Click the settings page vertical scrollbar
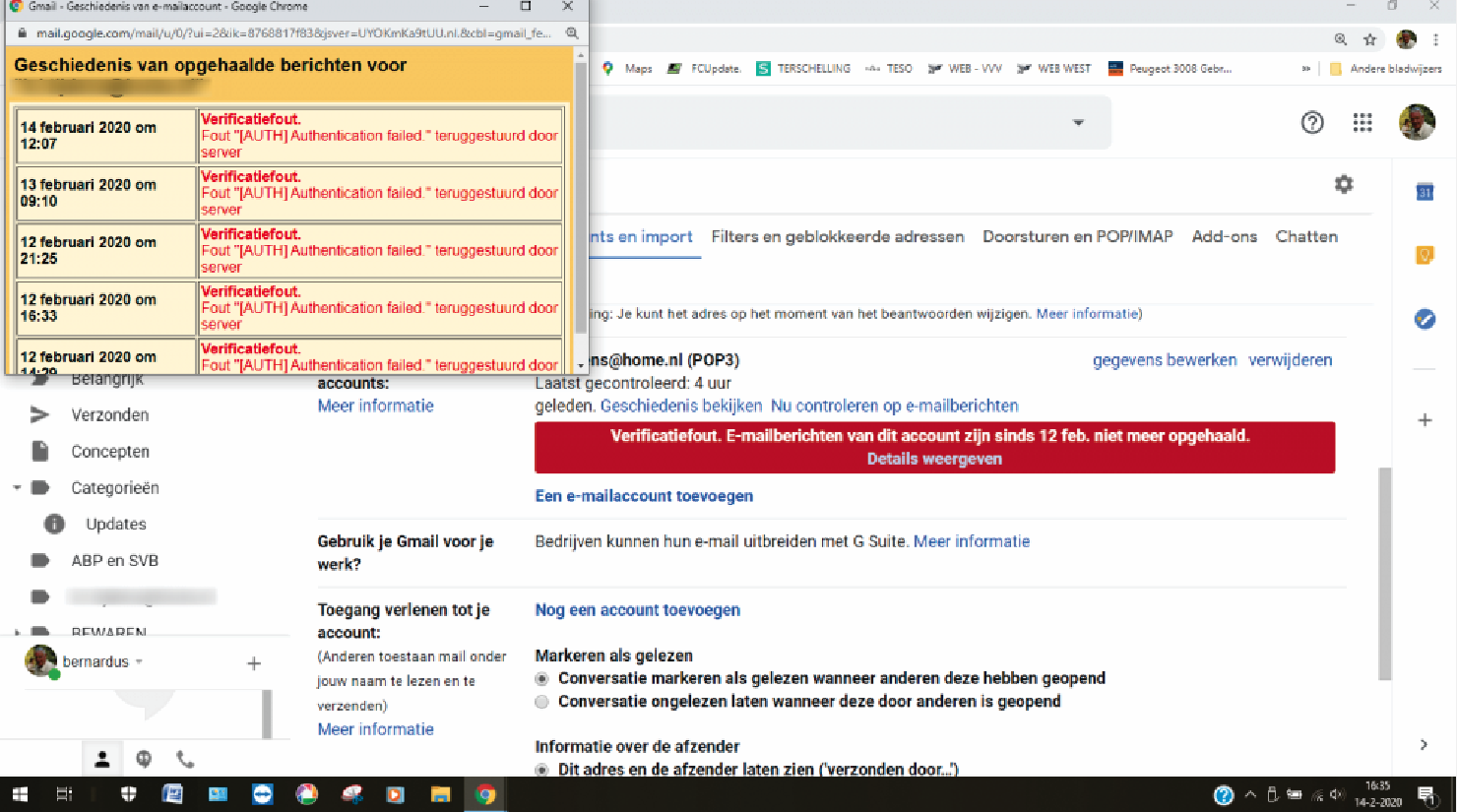Image resolution: width=1457 pixels, height=812 pixels. click(x=1384, y=573)
